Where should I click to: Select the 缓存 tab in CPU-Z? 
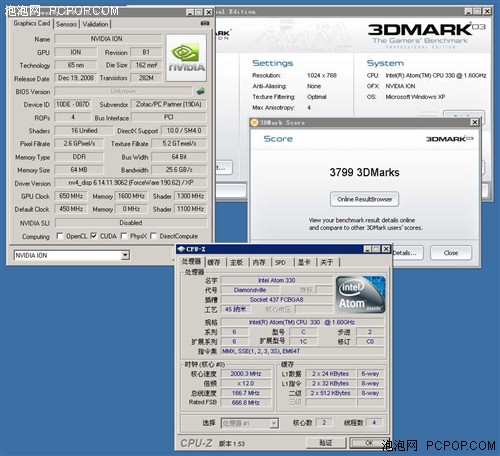(214, 262)
